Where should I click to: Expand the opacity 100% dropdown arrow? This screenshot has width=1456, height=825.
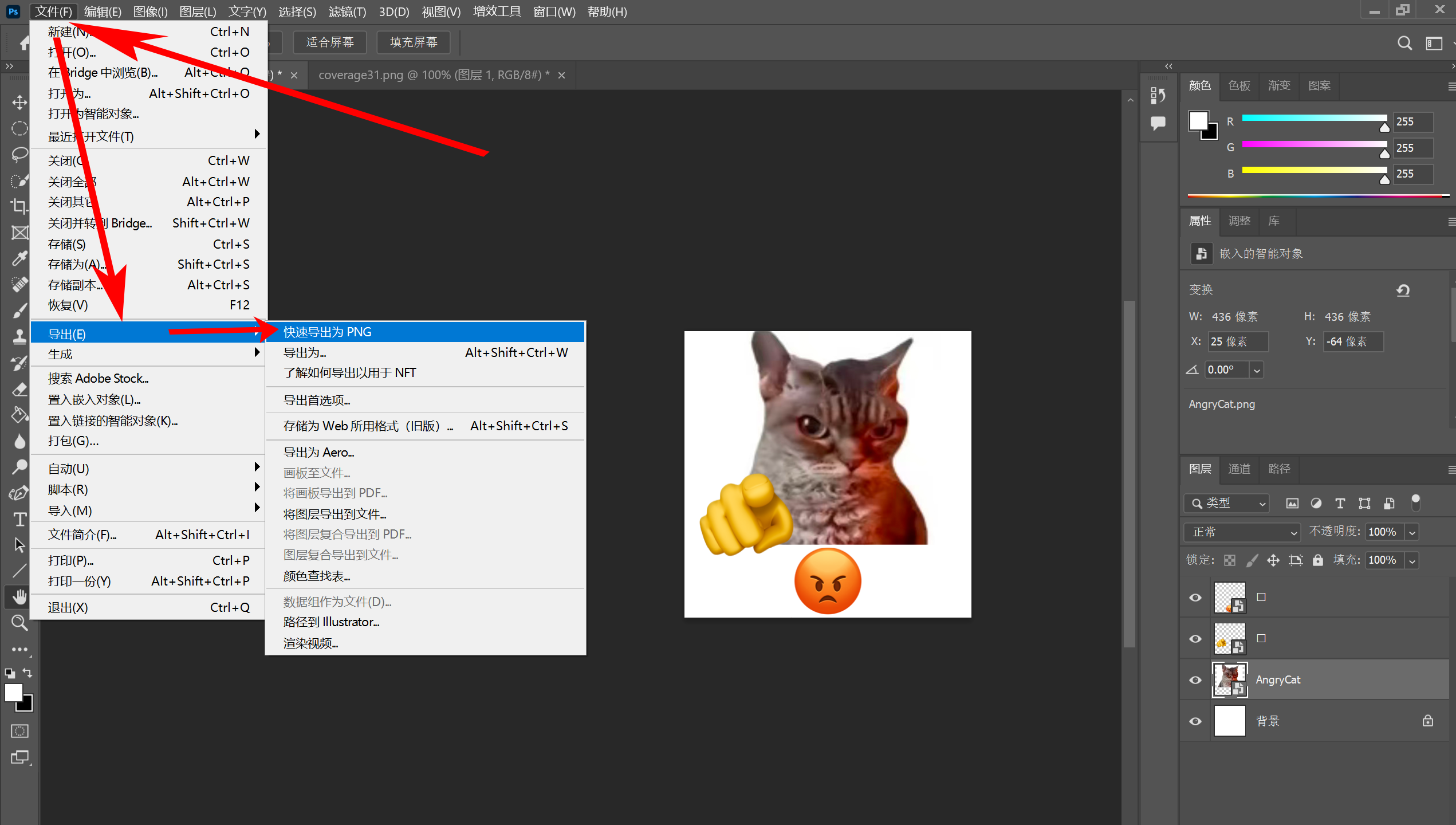tap(1412, 532)
